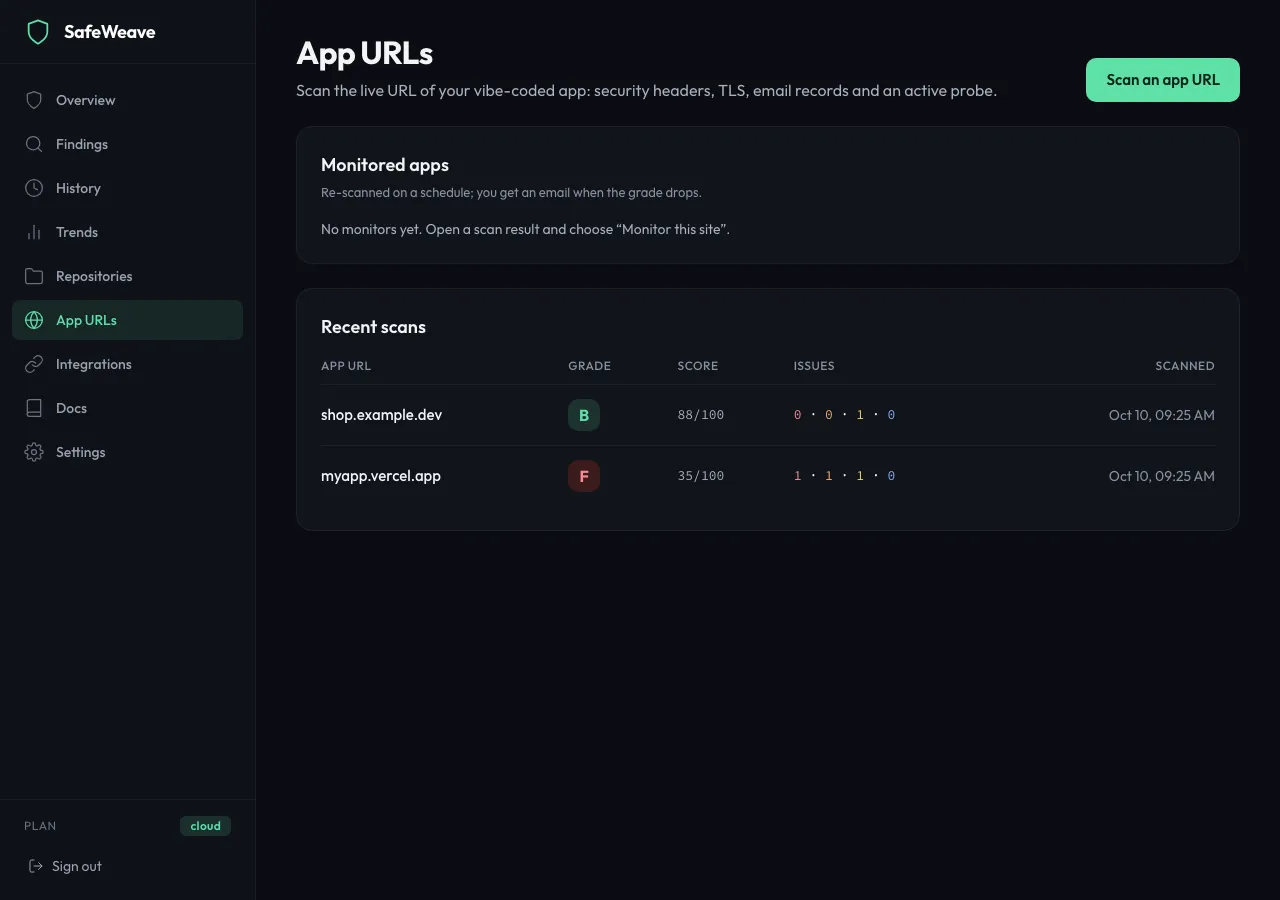Image resolution: width=1280 pixels, height=900 pixels.
Task: Click the Overview shield icon
Action: tap(34, 100)
